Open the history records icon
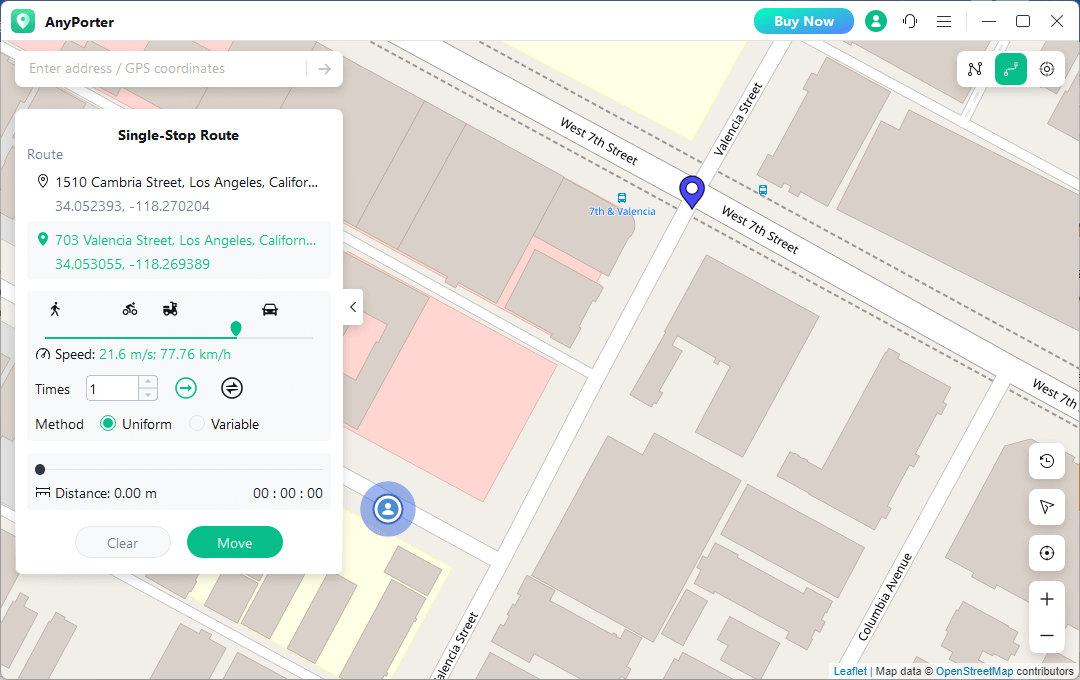Viewport: 1080px width, 680px height. [x=1047, y=461]
